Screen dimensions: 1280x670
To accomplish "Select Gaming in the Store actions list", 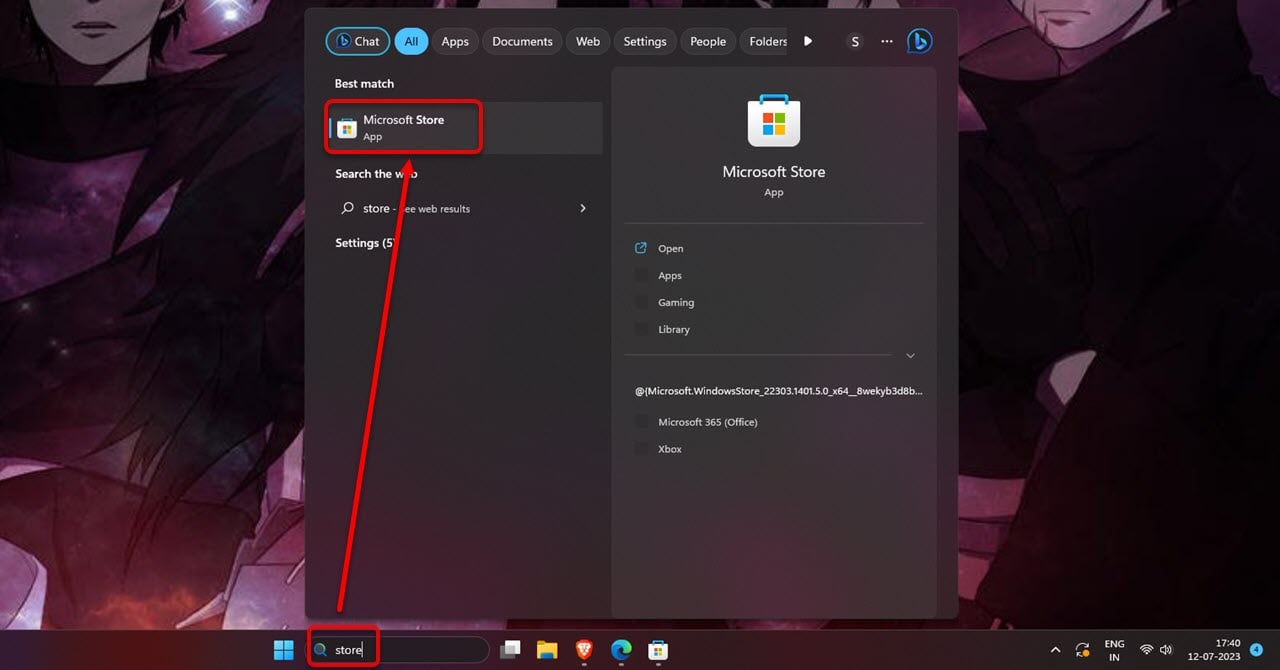I will pos(675,302).
